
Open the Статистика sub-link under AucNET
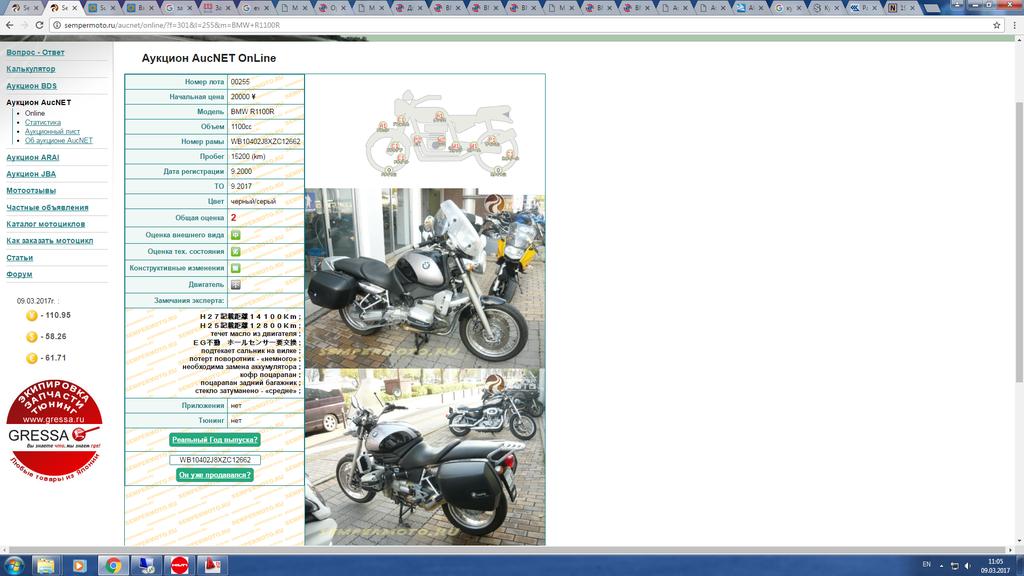tap(43, 122)
